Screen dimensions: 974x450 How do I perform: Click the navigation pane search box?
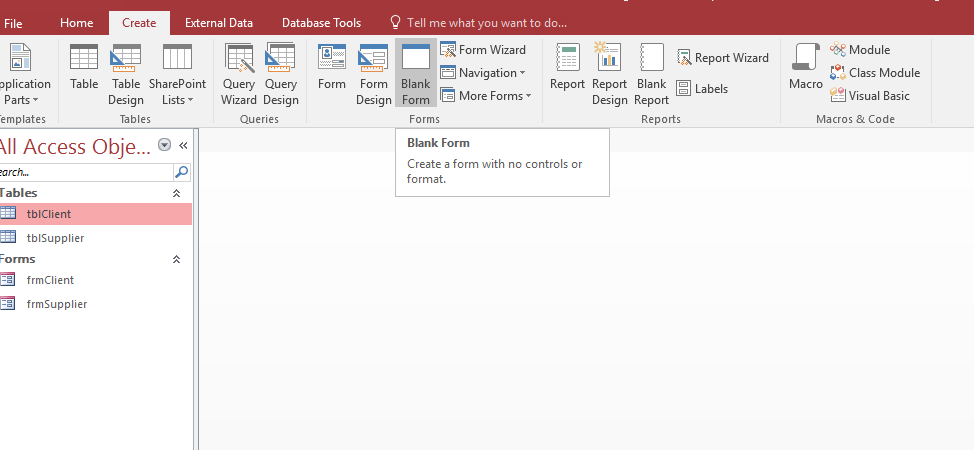[x=86, y=172]
